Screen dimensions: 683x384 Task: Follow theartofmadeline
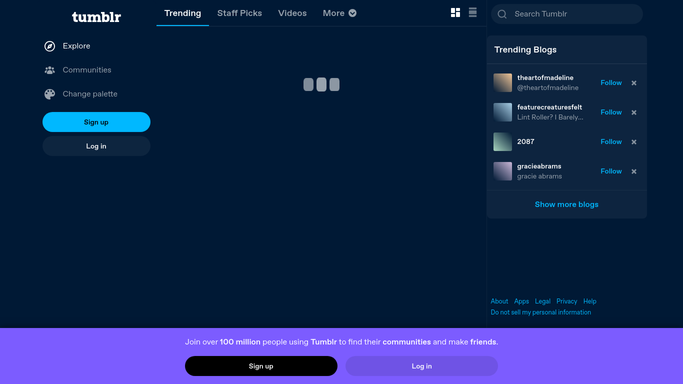611,83
